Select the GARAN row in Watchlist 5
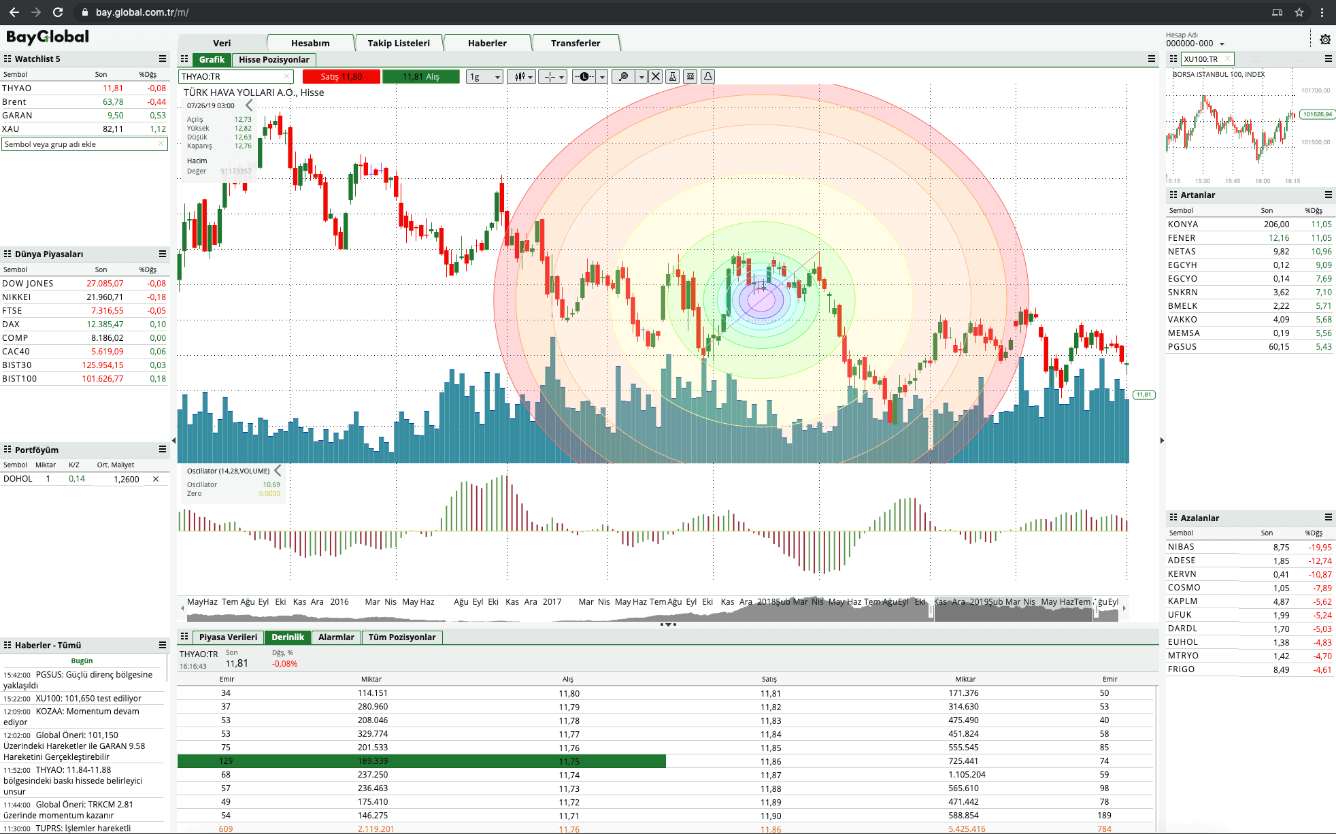 click(84, 115)
